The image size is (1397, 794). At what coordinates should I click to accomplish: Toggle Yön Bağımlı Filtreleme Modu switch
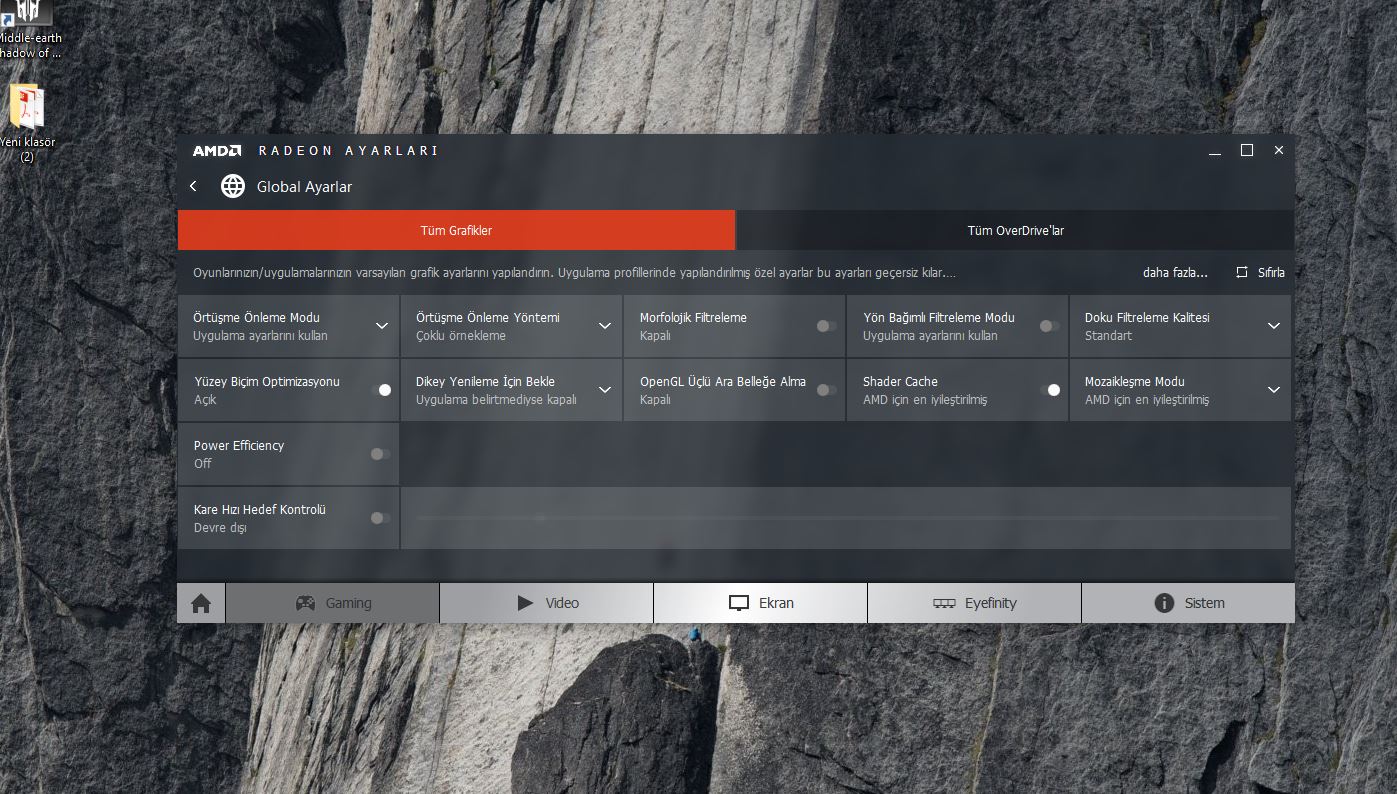[1049, 326]
